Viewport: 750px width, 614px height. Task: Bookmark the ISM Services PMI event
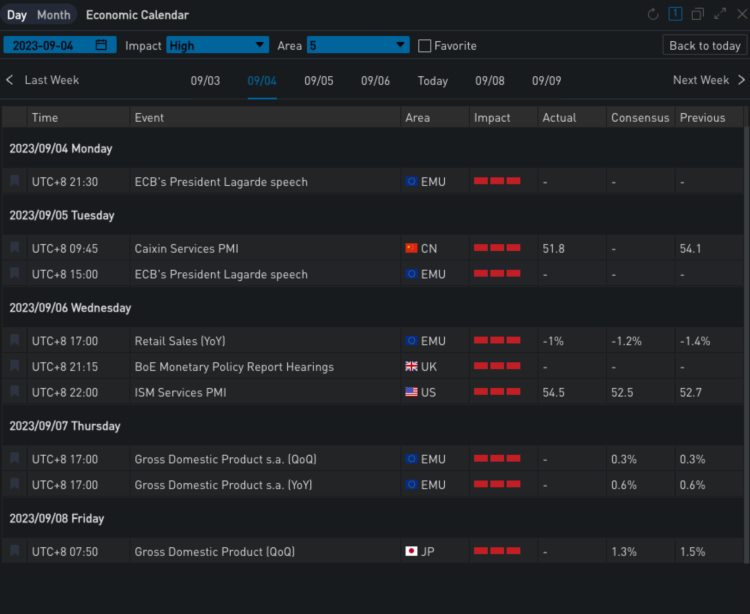15,392
